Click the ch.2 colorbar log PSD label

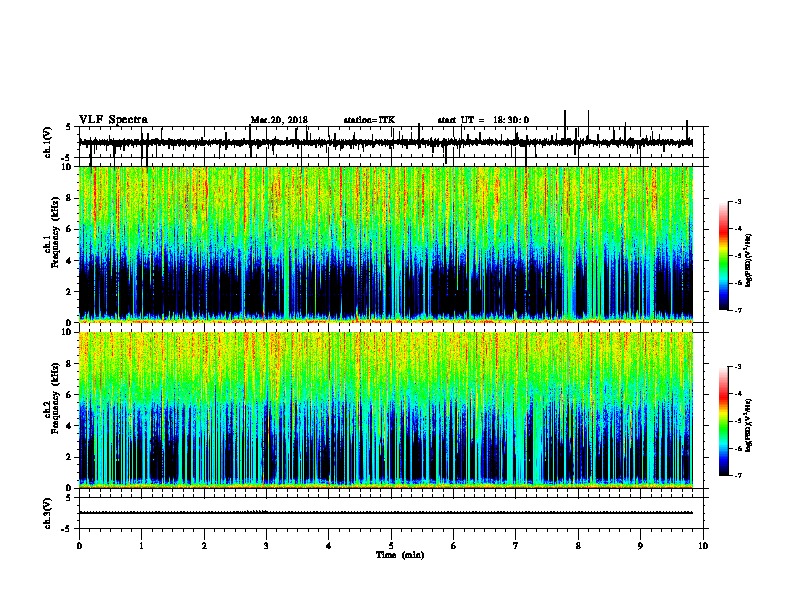click(x=748, y=425)
